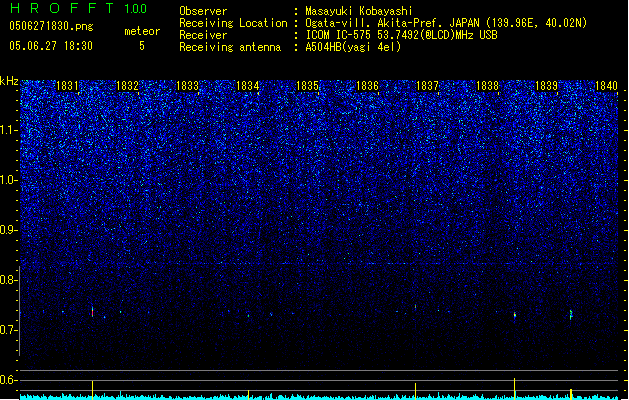Screen dimensions: 629x400
Task: Click the Ogata-vill. Akita-Pref. JAPAN location text
Action: pos(446,23)
